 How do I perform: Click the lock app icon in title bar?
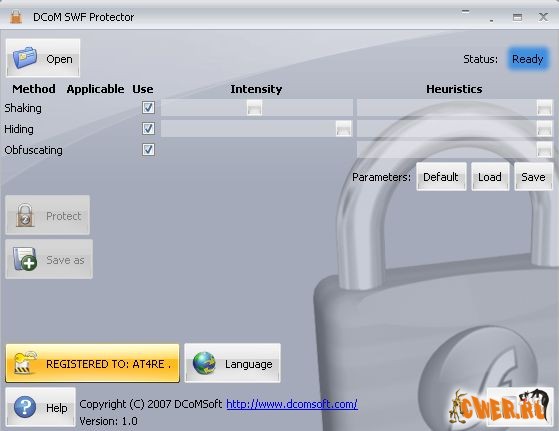tap(15, 17)
